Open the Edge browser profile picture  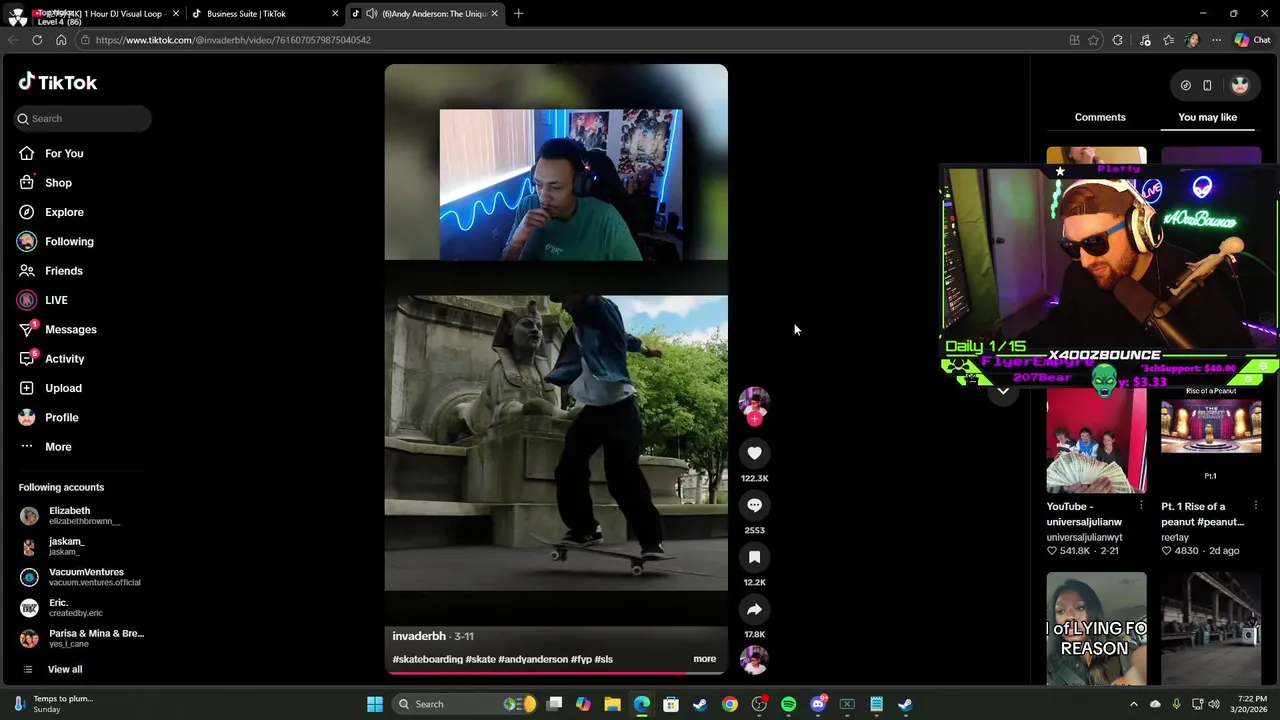click(x=1192, y=40)
